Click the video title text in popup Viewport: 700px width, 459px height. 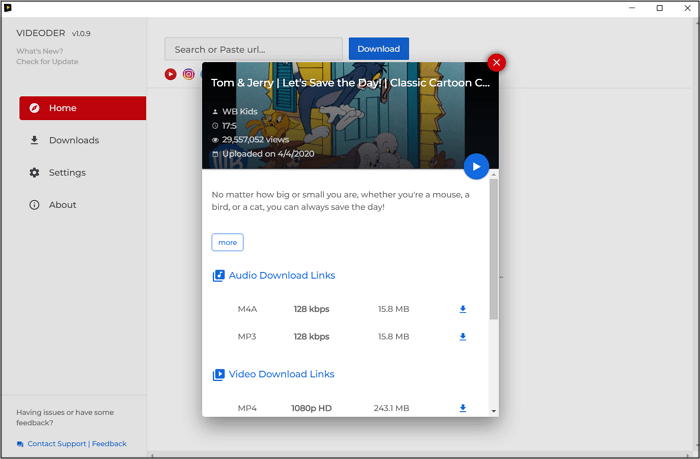tap(350, 83)
